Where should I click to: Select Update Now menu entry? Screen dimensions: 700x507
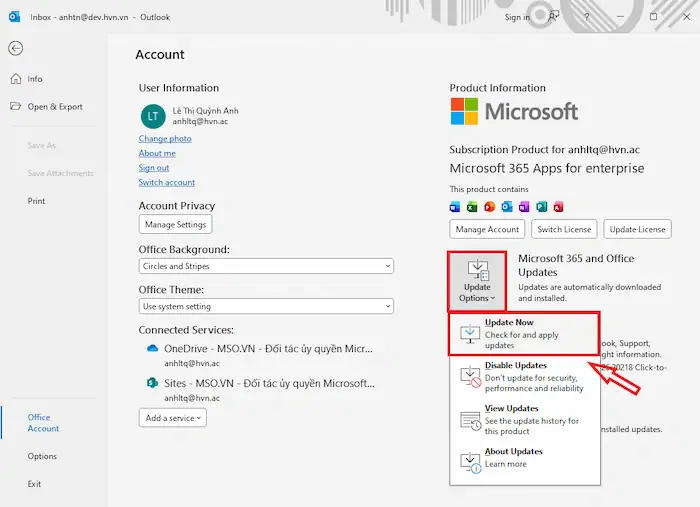click(524, 334)
